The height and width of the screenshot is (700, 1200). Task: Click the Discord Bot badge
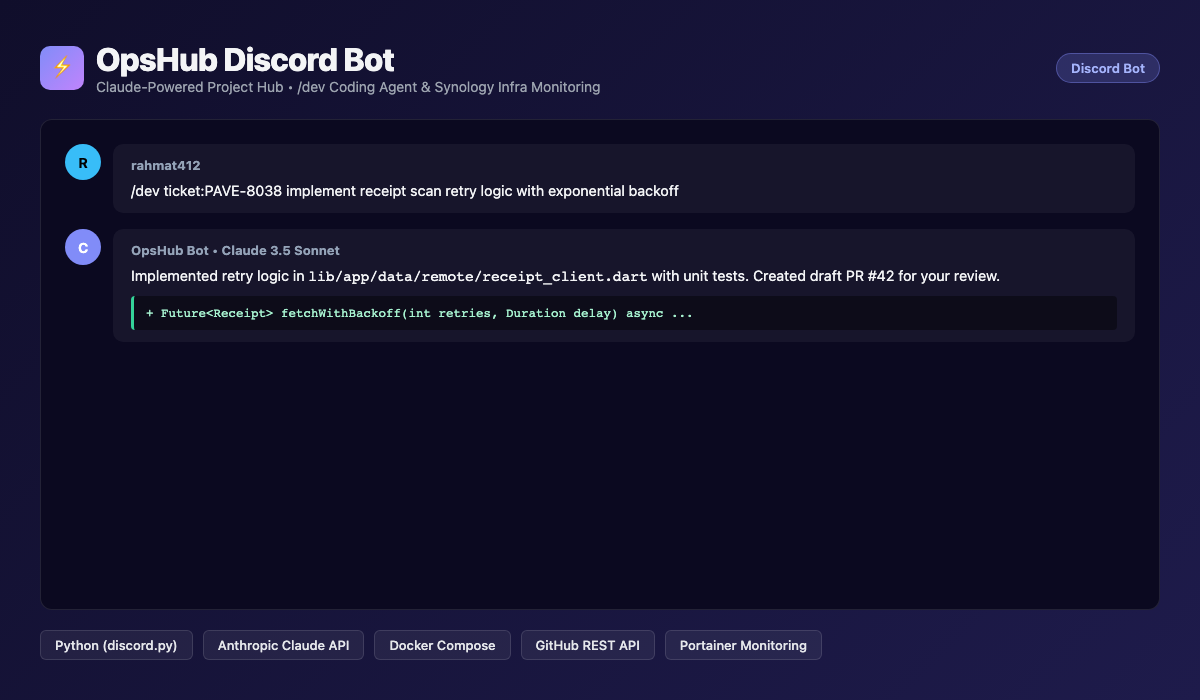point(1108,68)
